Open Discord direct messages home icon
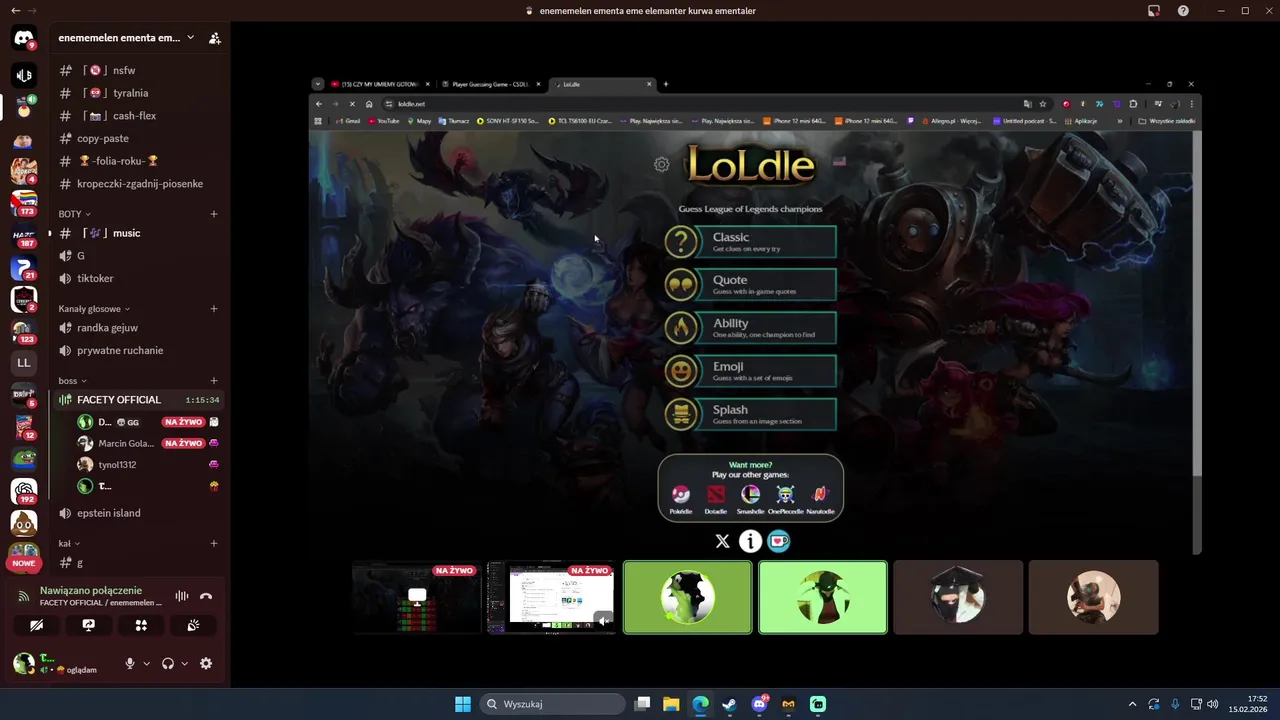The width and height of the screenshot is (1280, 720). tap(24, 38)
